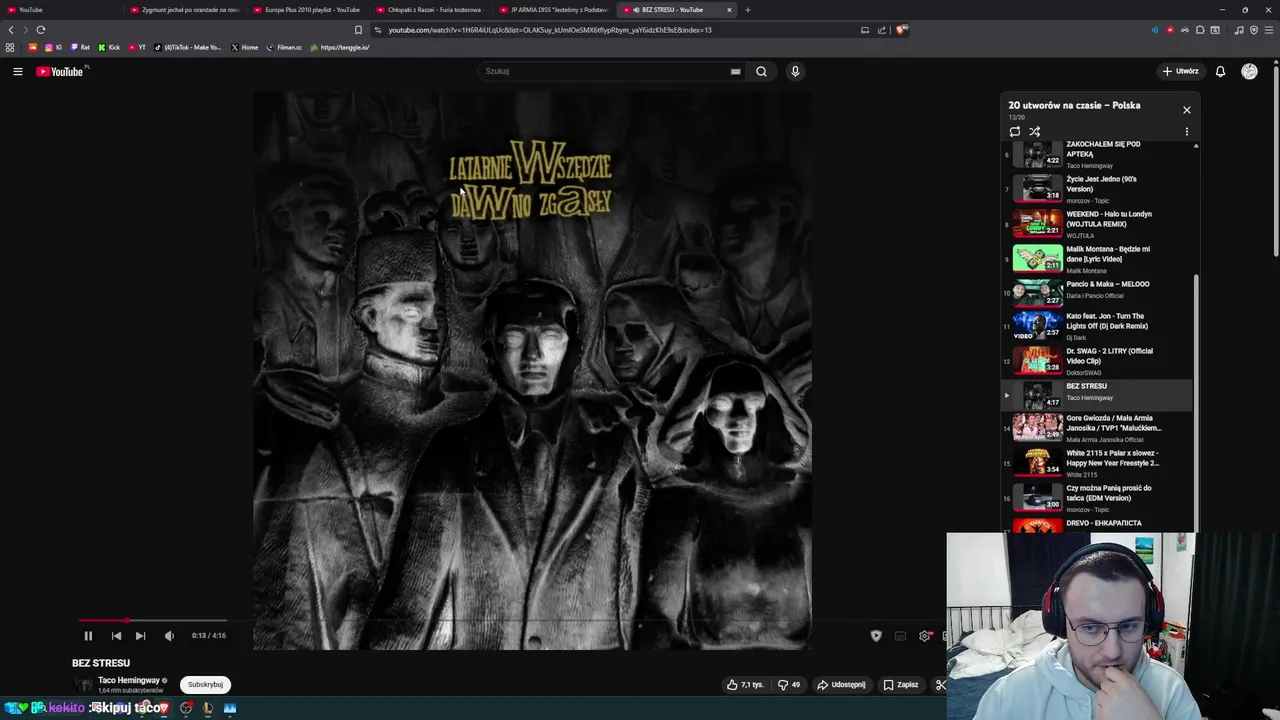Go back in browser history
Screen dimensions: 1280x720
(11, 30)
